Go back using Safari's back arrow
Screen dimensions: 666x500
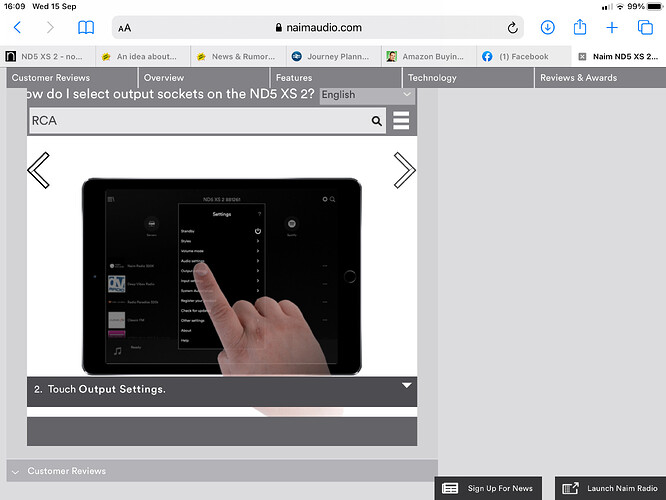pos(17,28)
